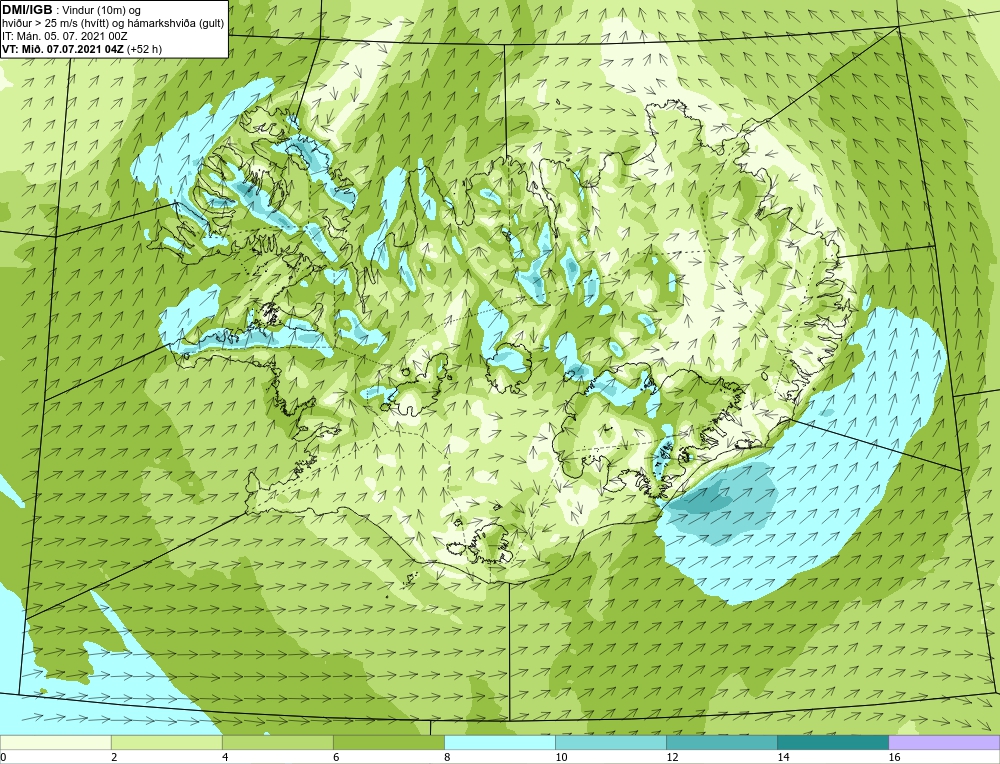1000x764 pixels.
Task: Click the 2–4 m/s light green legend swatch
Action: tap(166, 742)
